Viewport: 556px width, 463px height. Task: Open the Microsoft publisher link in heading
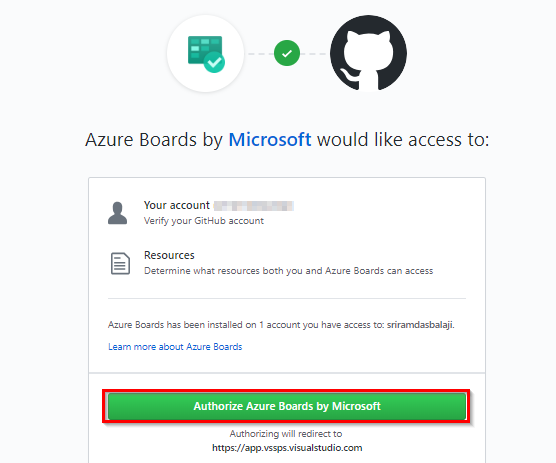[x=270, y=139]
